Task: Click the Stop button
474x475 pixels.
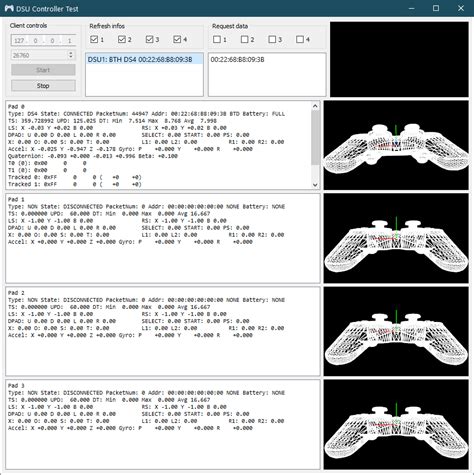Action: coord(43,86)
